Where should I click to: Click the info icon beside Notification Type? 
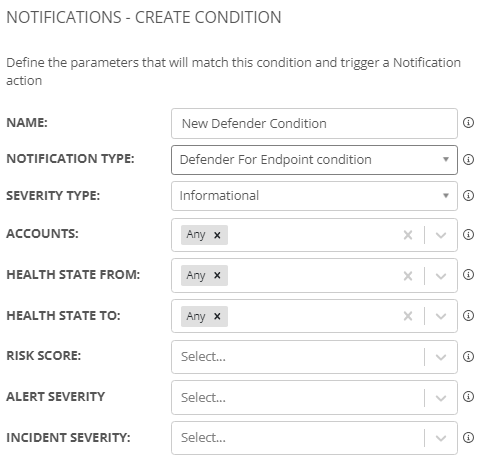(468, 159)
